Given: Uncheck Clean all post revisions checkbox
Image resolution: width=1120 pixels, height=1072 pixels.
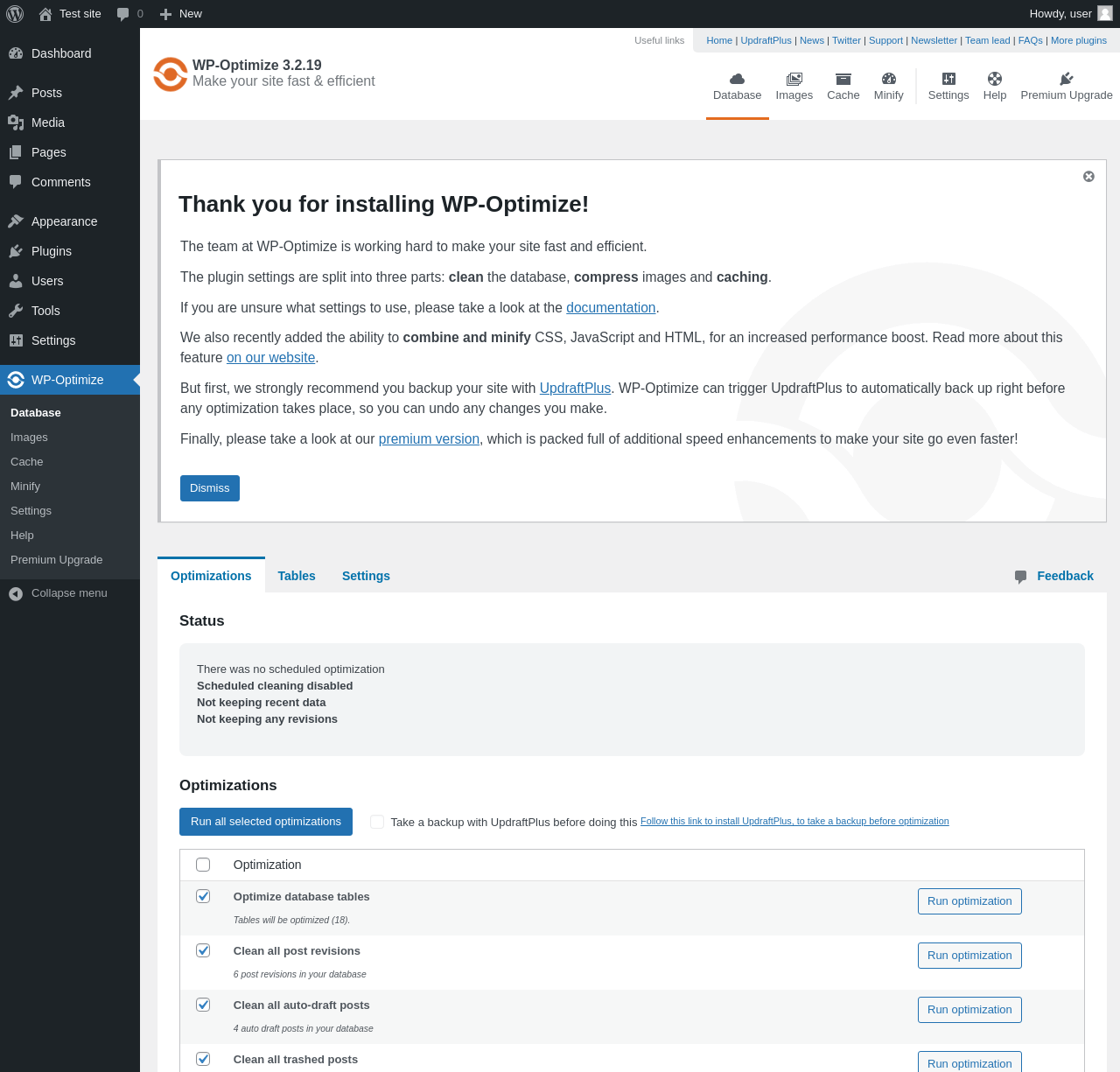Looking at the screenshot, I should (x=203, y=950).
